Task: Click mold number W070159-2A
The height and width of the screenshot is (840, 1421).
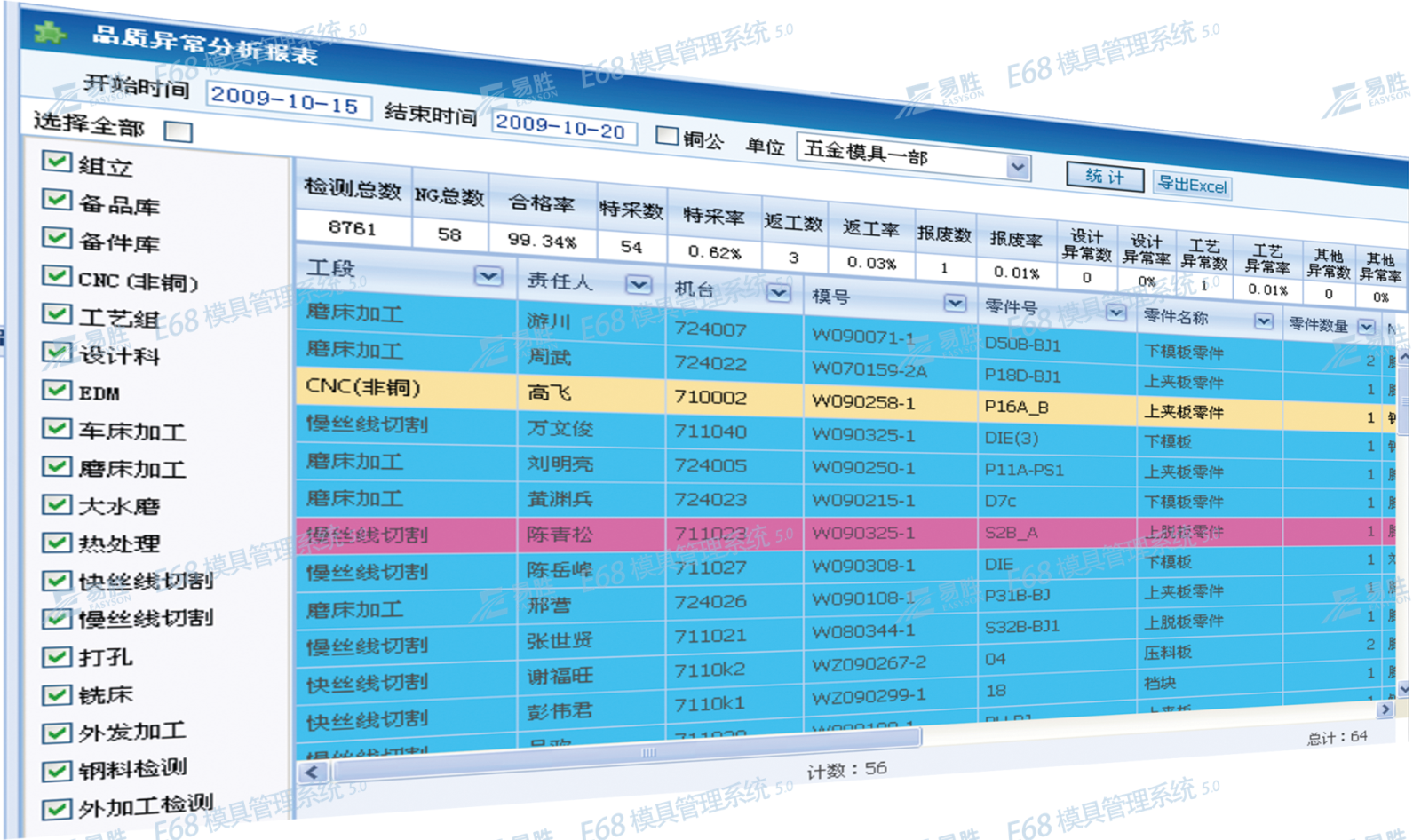Action: point(869,369)
